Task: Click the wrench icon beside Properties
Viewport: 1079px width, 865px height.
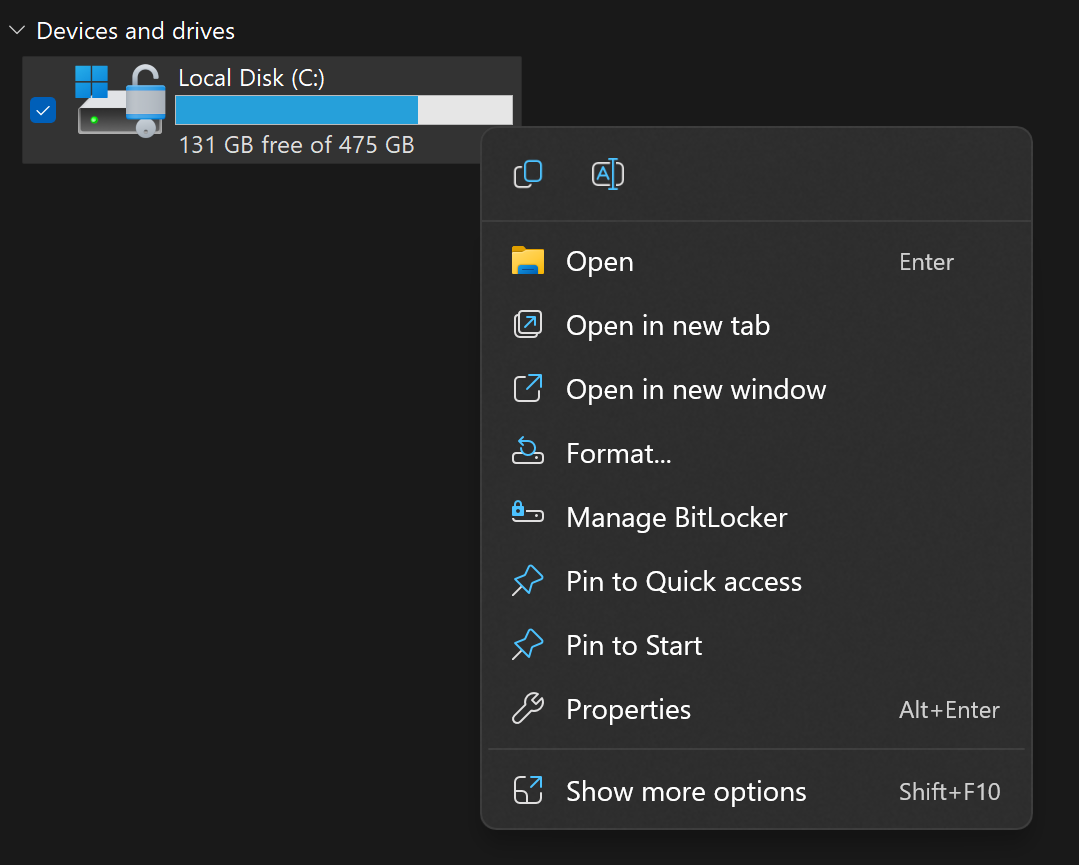Action: (x=527, y=709)
